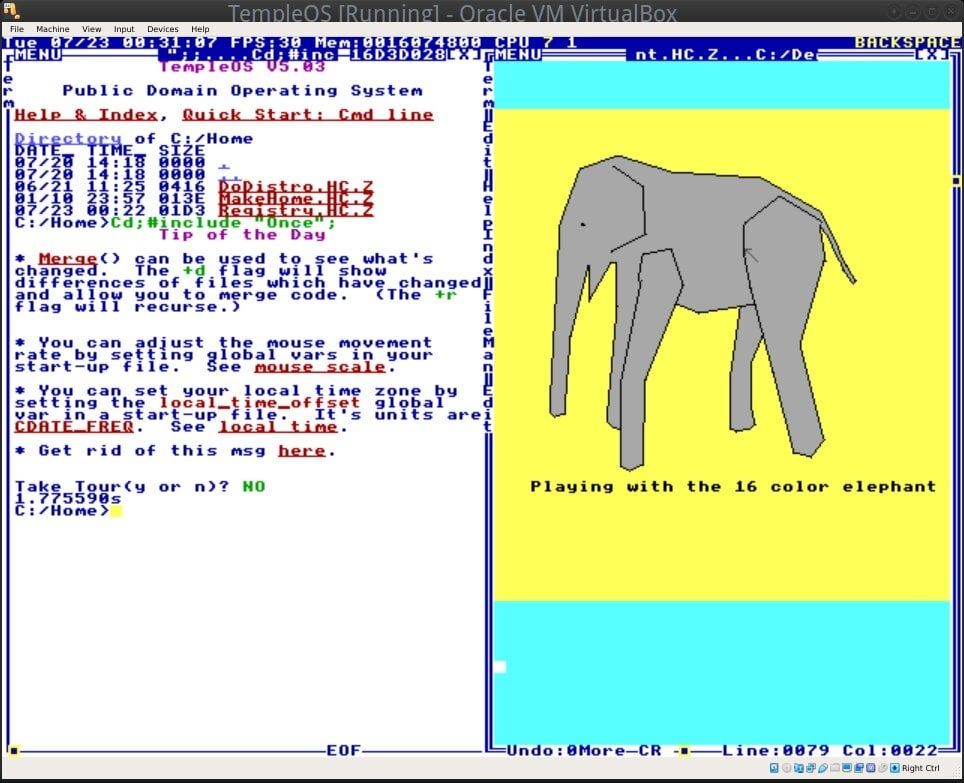Viewport: 964px width, 783px height.
Task: Click the display settings status icon
Action: click(x=847, y=768)
